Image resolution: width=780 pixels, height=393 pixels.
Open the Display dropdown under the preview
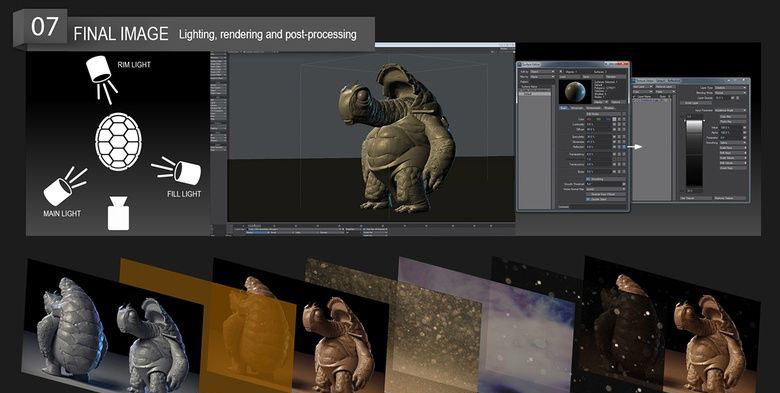click(x=601, y=101)
